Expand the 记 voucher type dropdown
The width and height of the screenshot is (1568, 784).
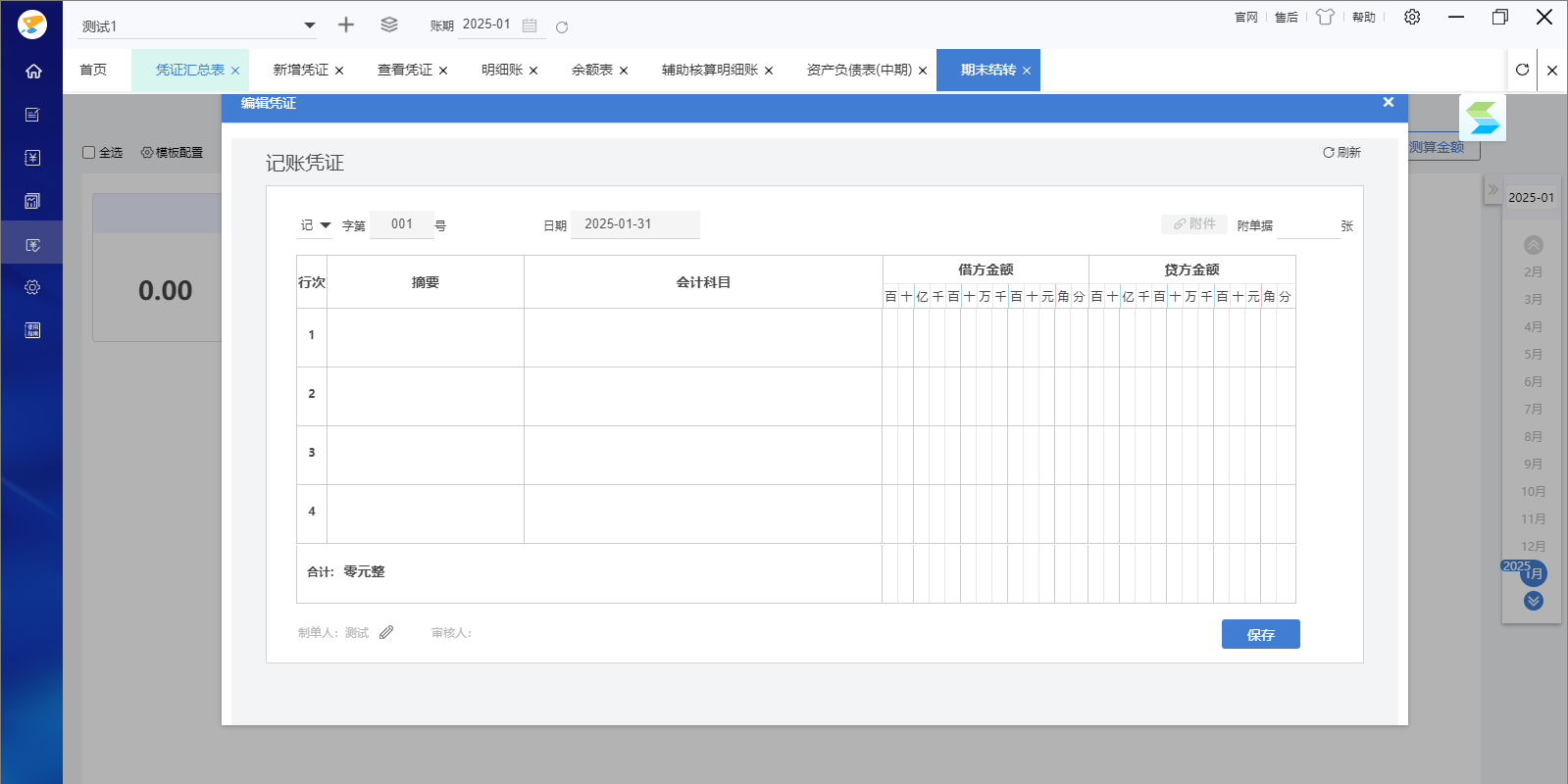pyautogui.click(x=316, y=225)
